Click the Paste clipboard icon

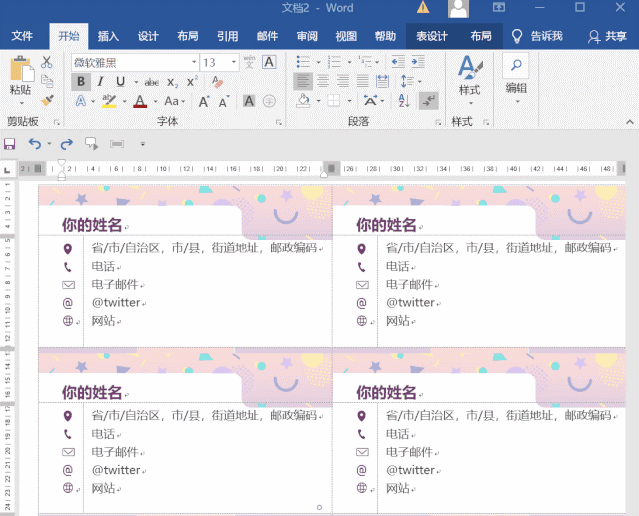click(21, 68)
